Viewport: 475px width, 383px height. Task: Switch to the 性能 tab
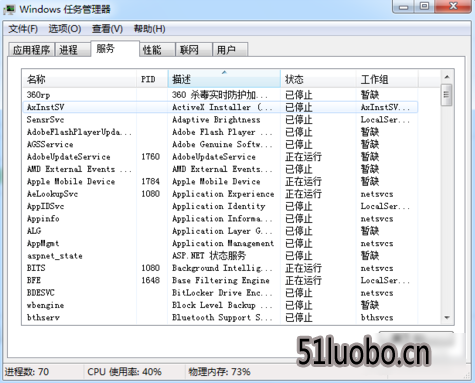[157, 50]
